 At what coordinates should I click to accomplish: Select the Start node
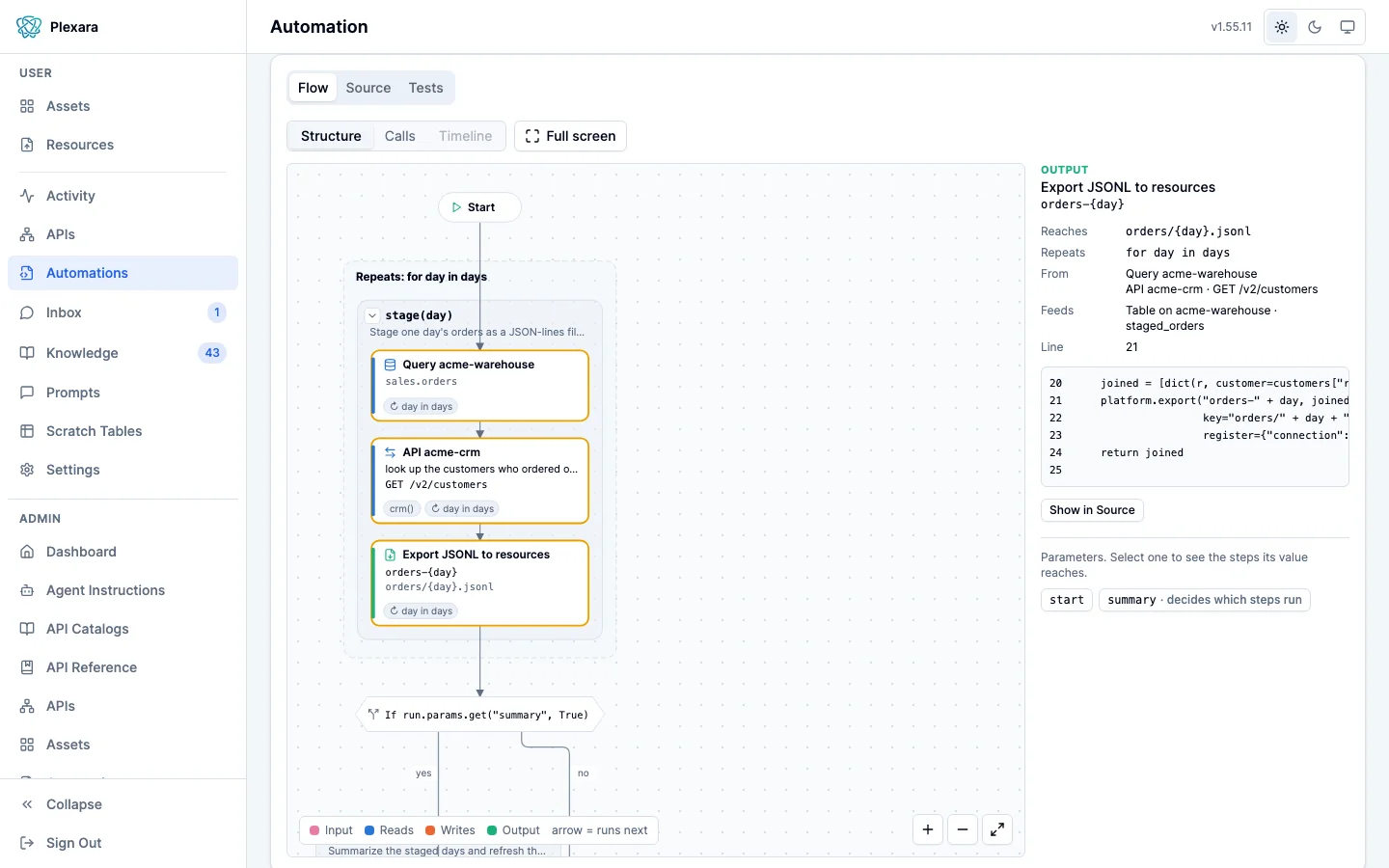point(479,207)
